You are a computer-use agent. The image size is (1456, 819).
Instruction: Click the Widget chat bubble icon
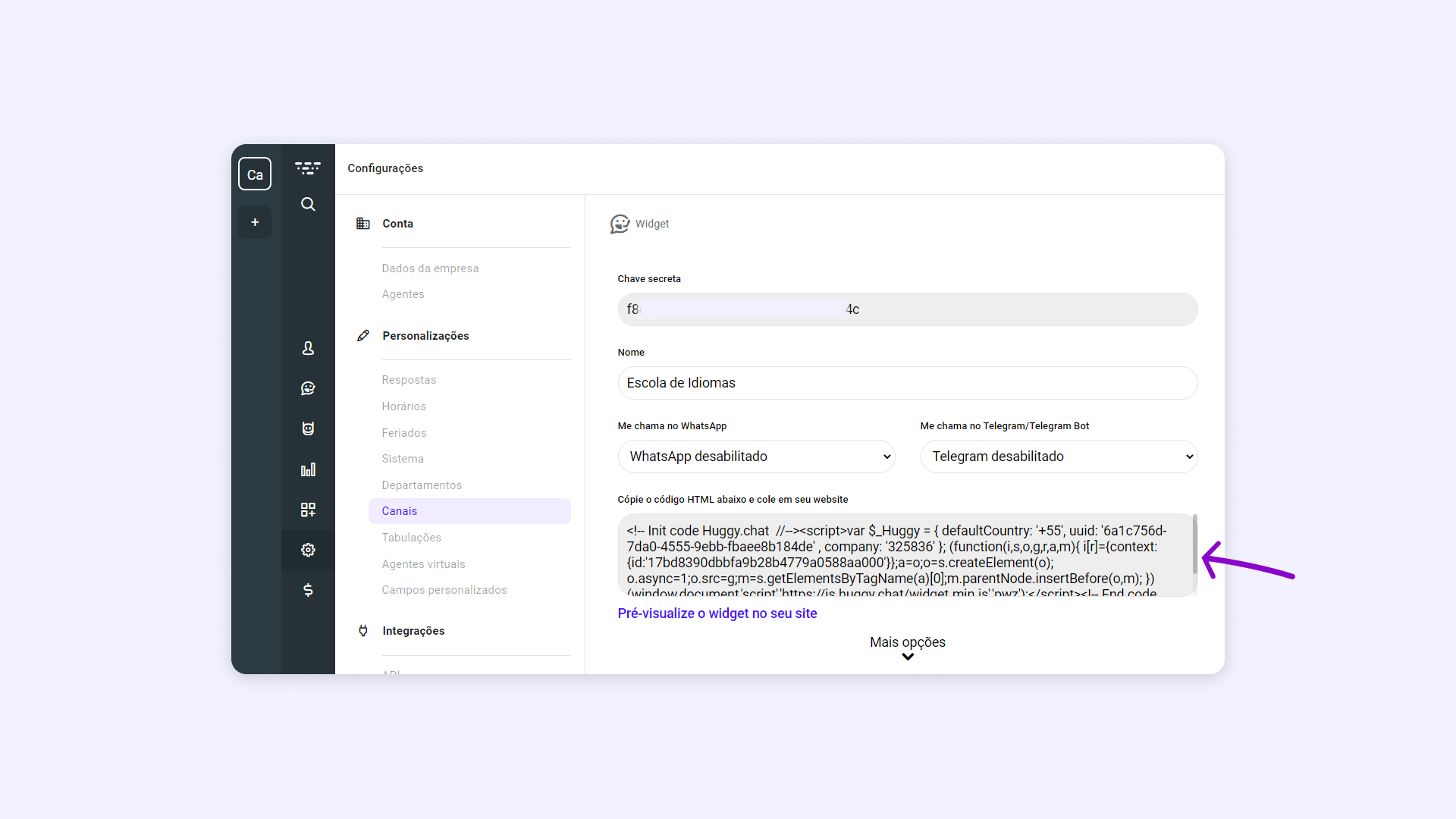620,224
